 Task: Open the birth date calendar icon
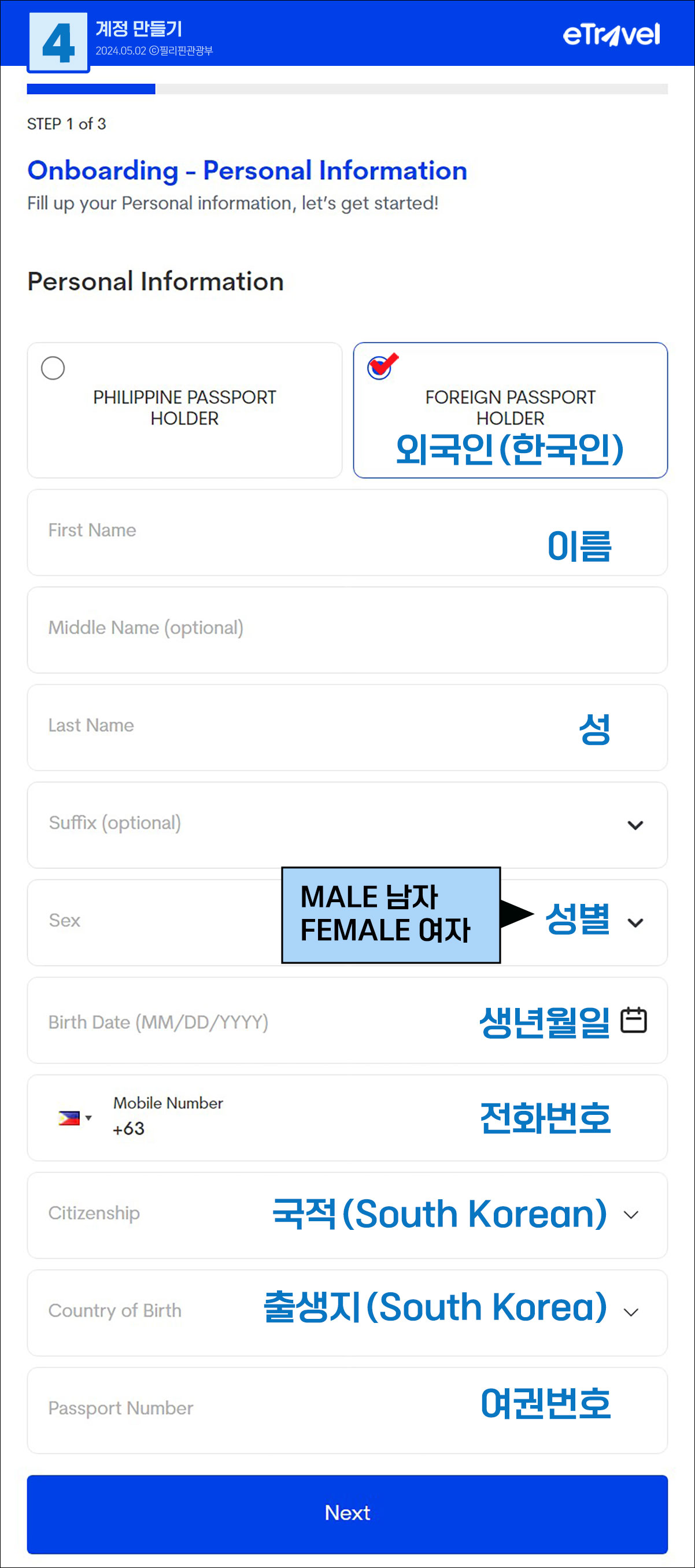634,1020
